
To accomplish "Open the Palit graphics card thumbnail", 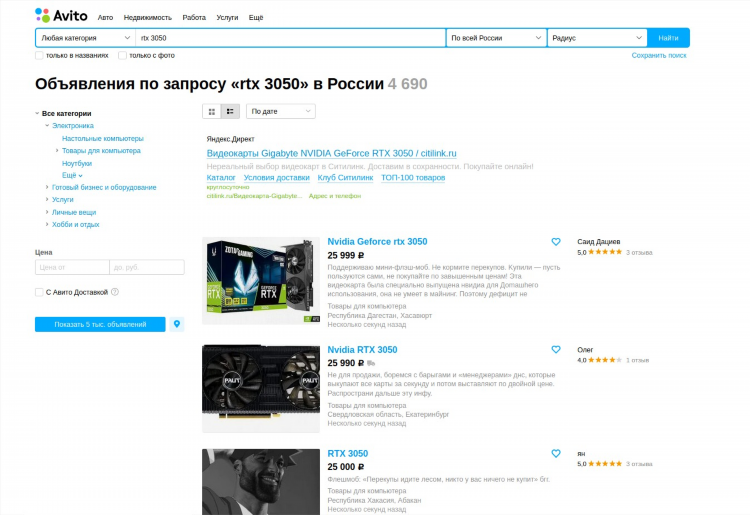I will (261, 388).
